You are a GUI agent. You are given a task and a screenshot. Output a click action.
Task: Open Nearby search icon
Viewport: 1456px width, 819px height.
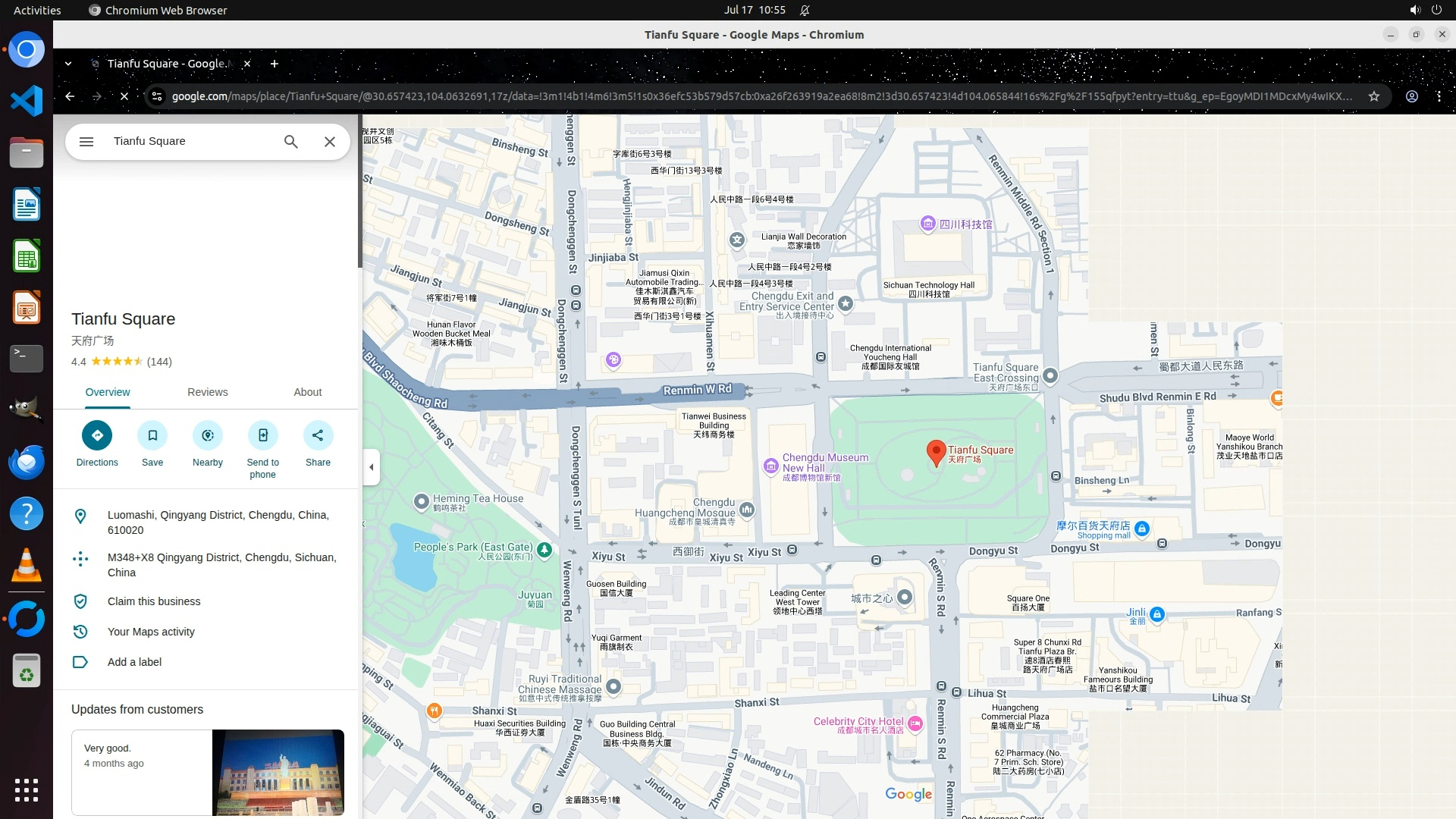pyautogui.click(x=208, y=435)
